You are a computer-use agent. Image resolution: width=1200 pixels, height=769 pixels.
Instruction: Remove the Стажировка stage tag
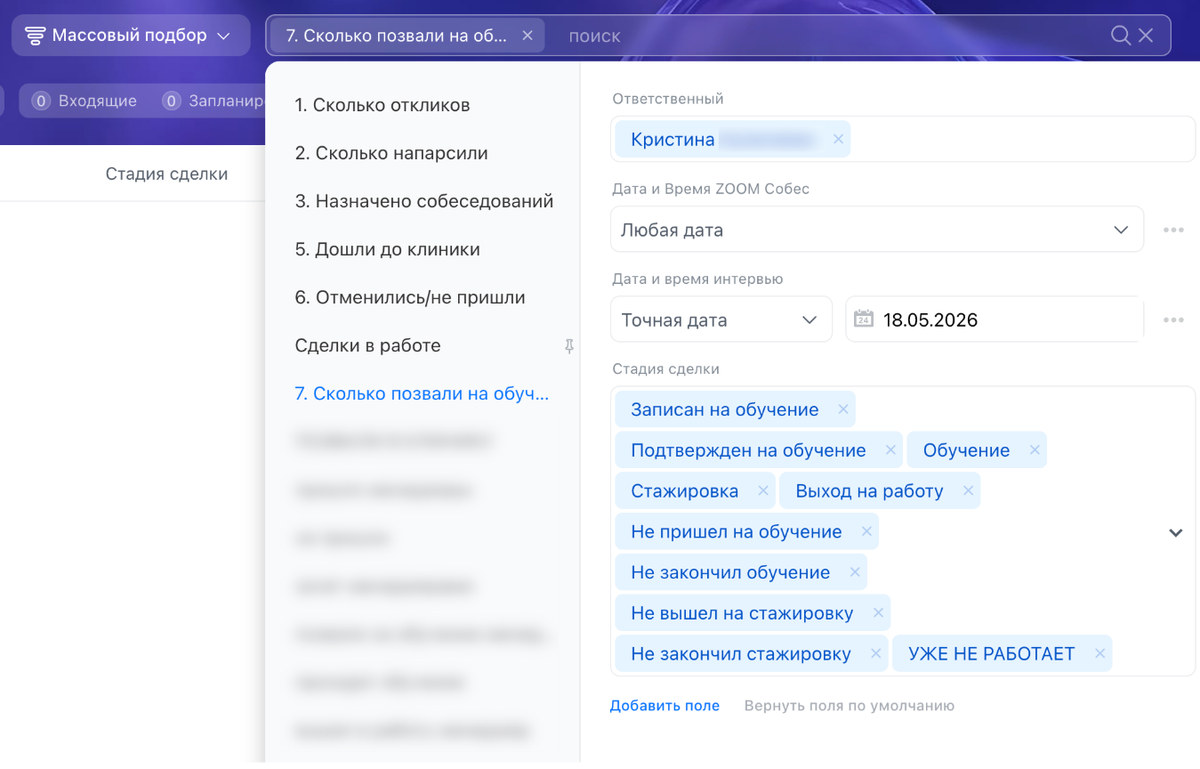(x=763, y=491)
